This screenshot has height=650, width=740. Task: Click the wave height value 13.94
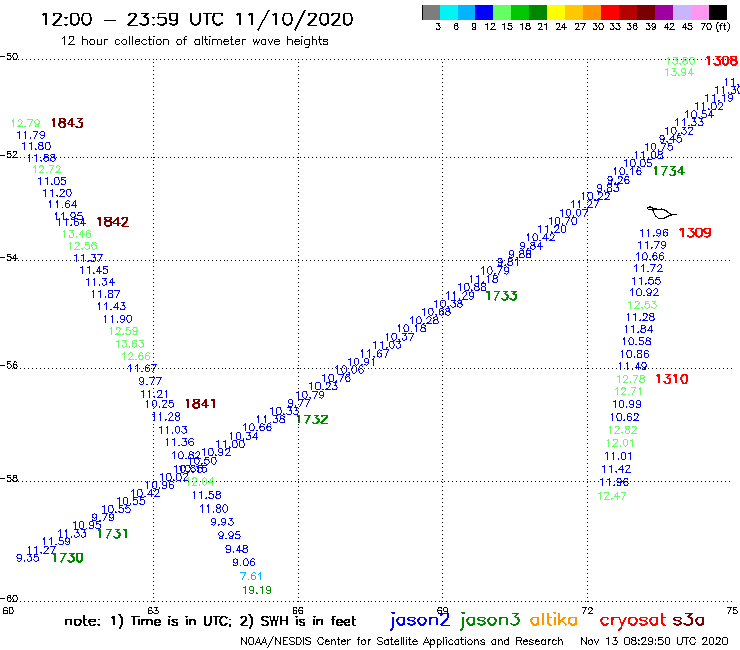point(679,72)
